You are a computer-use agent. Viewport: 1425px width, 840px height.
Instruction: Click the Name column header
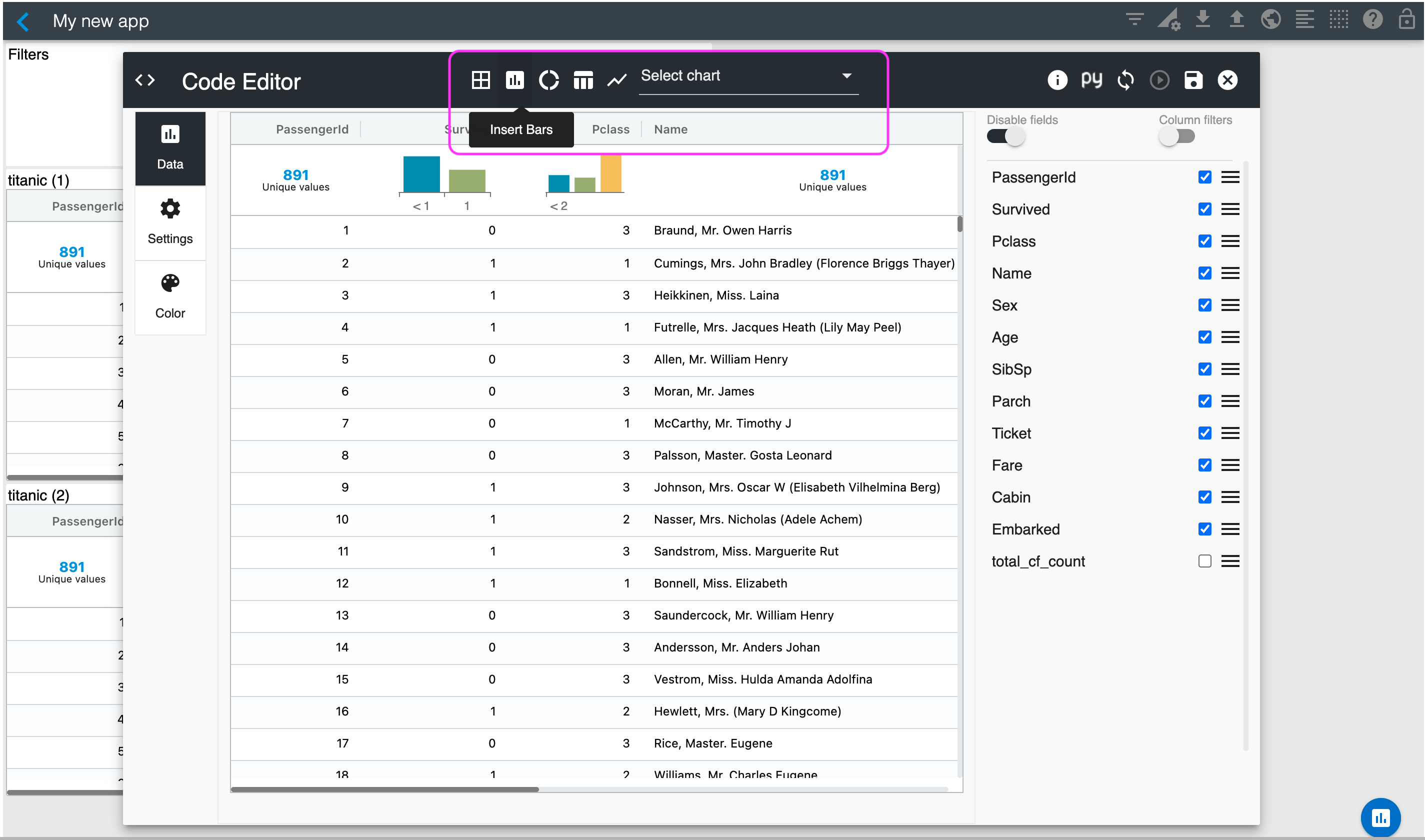pos(670,129)
